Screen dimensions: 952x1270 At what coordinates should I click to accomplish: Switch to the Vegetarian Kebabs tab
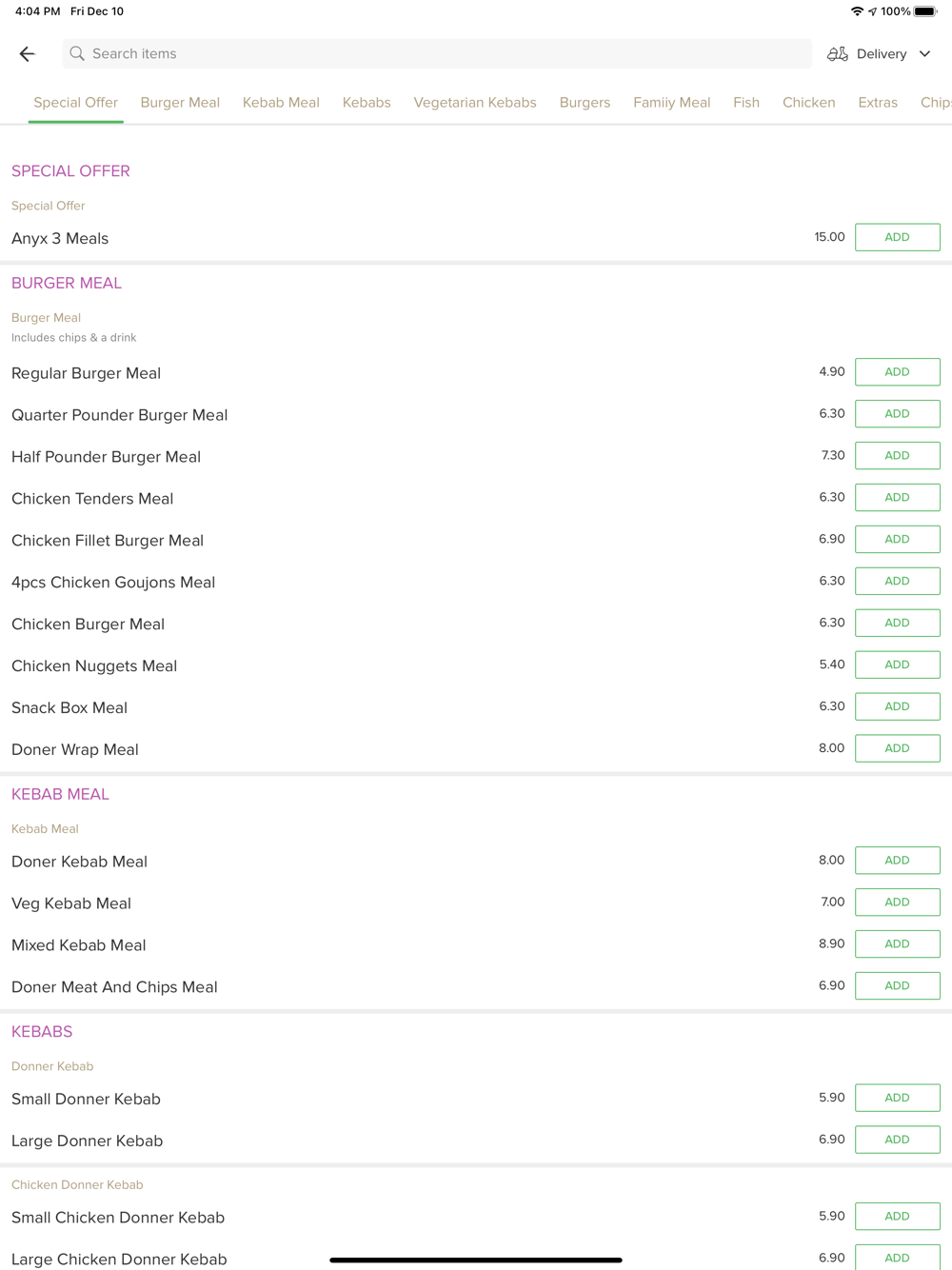tap(475, 103)
